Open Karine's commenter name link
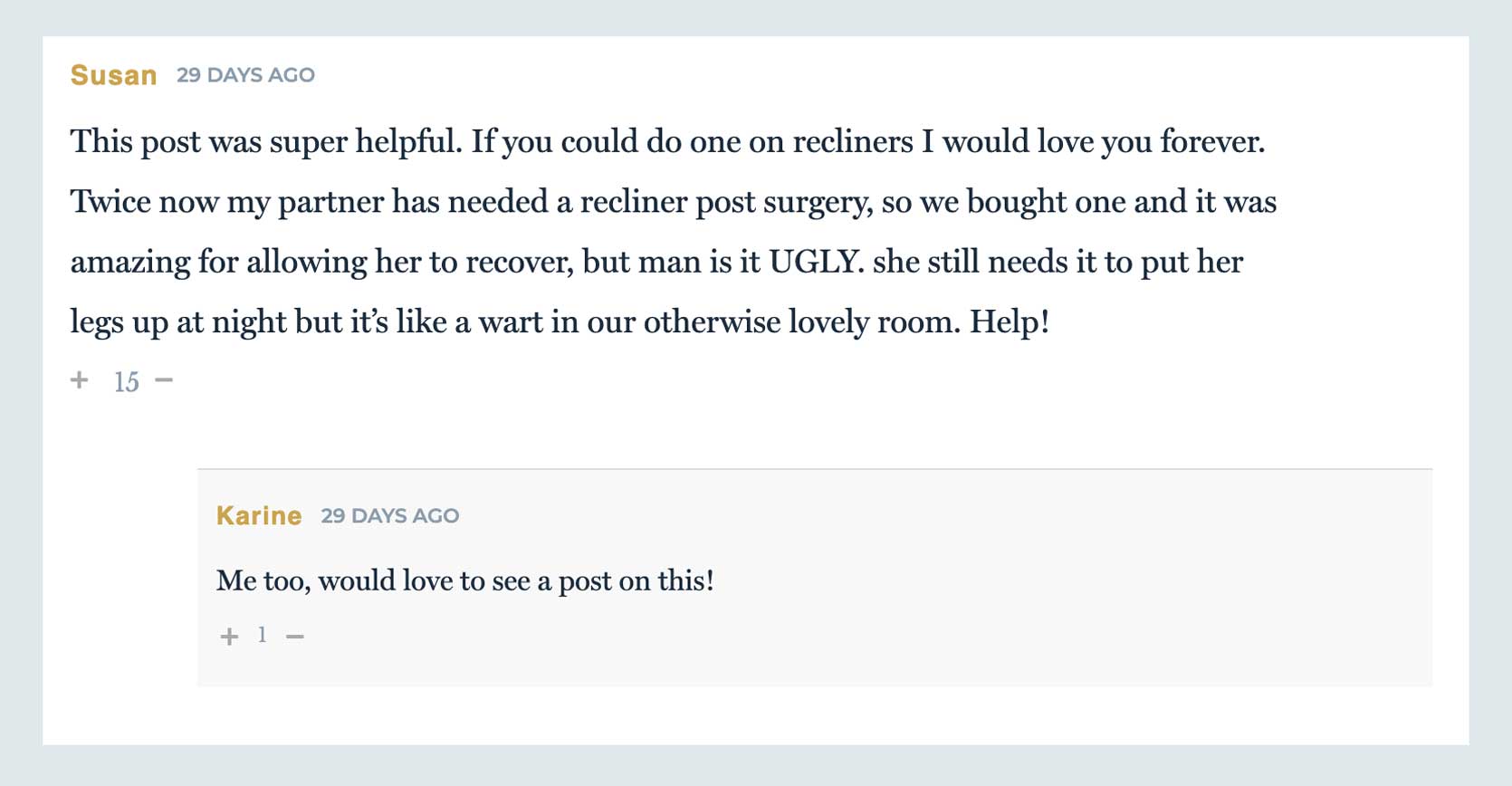1512x786 pixels. (x=259, y=515)
